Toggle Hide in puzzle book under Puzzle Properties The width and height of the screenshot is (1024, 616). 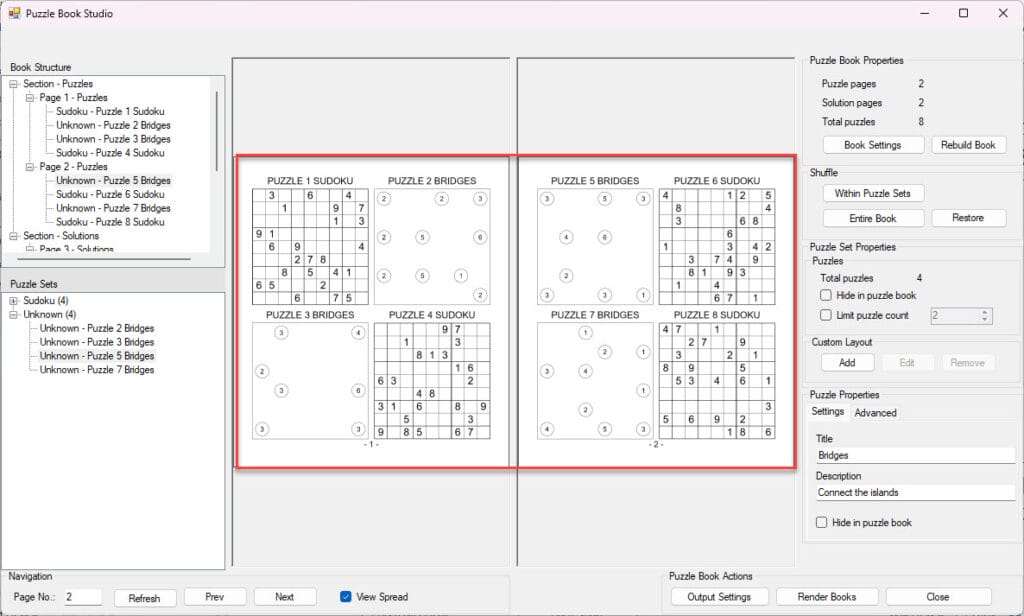(821, 523)
